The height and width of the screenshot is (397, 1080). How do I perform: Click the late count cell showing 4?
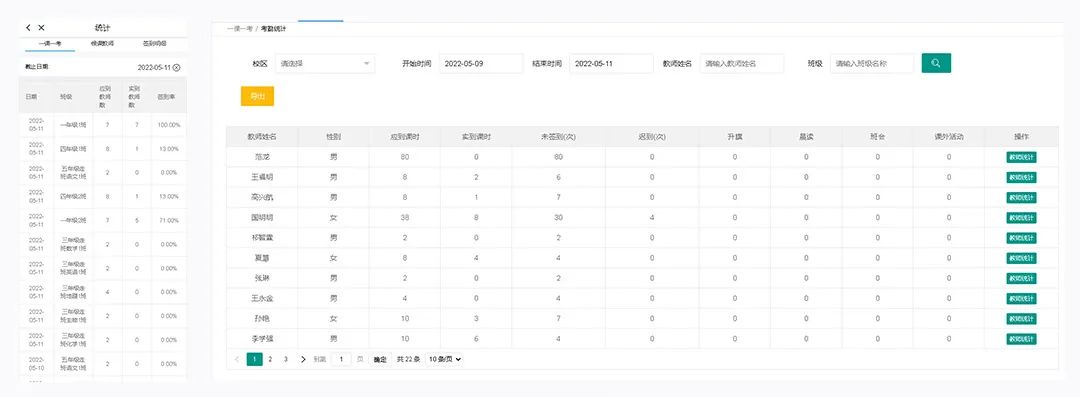(652, 218)
